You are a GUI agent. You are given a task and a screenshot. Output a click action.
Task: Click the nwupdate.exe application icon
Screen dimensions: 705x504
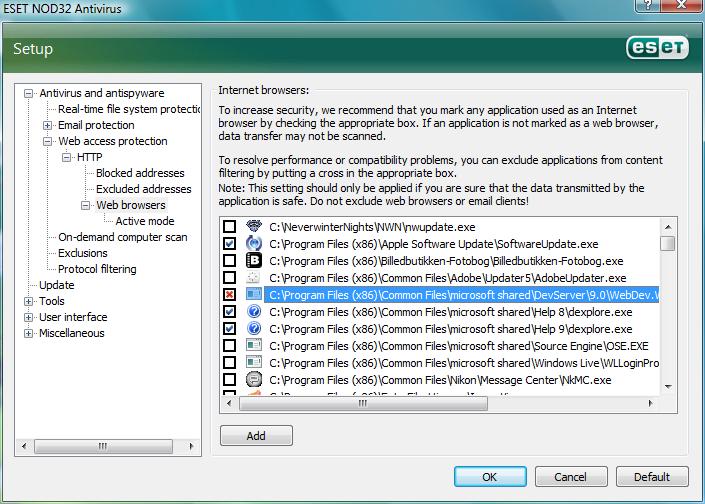(x=254, y=227)
